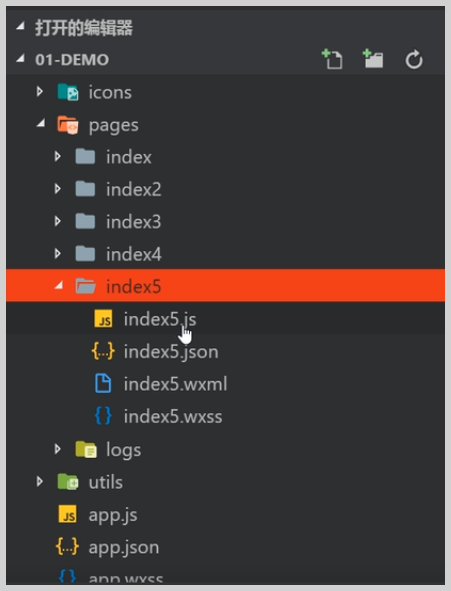This screenshot has width=451, height=591.
Task: Collapse the pages folder arrow
Action: coord(41,123)
